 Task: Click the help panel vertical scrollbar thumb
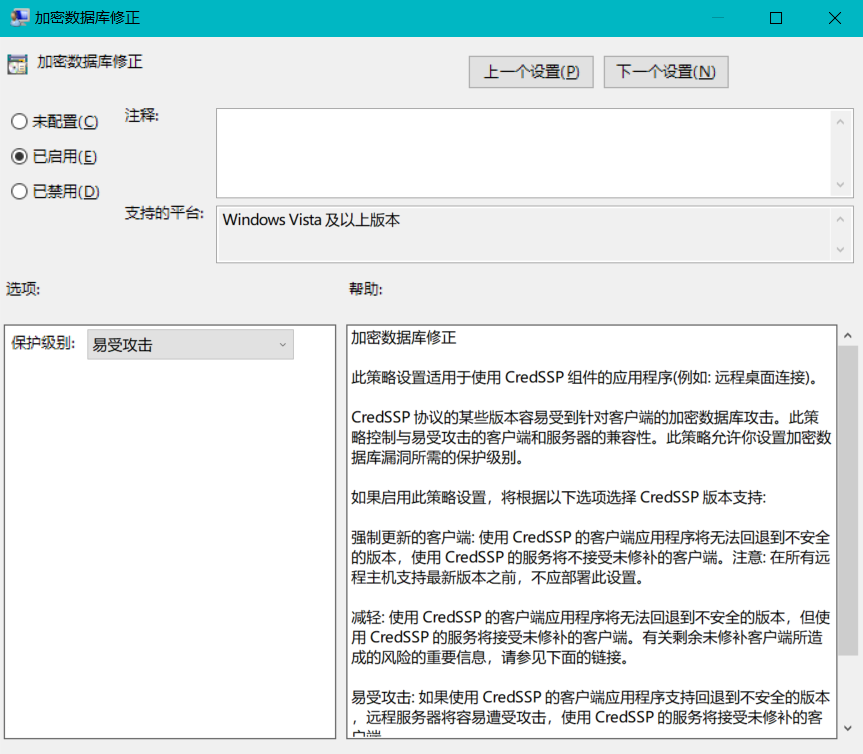848,501
